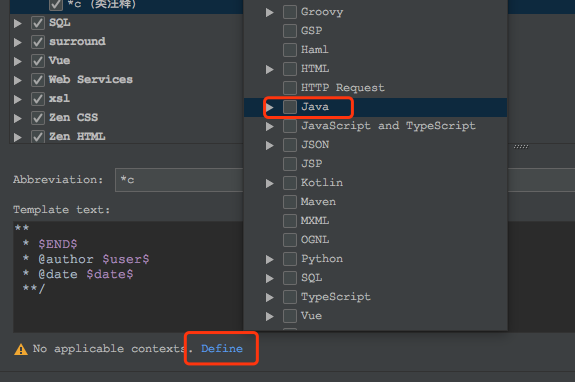Select the Web Services group label
The image size is (575, 382).
[x=91, y=80]
